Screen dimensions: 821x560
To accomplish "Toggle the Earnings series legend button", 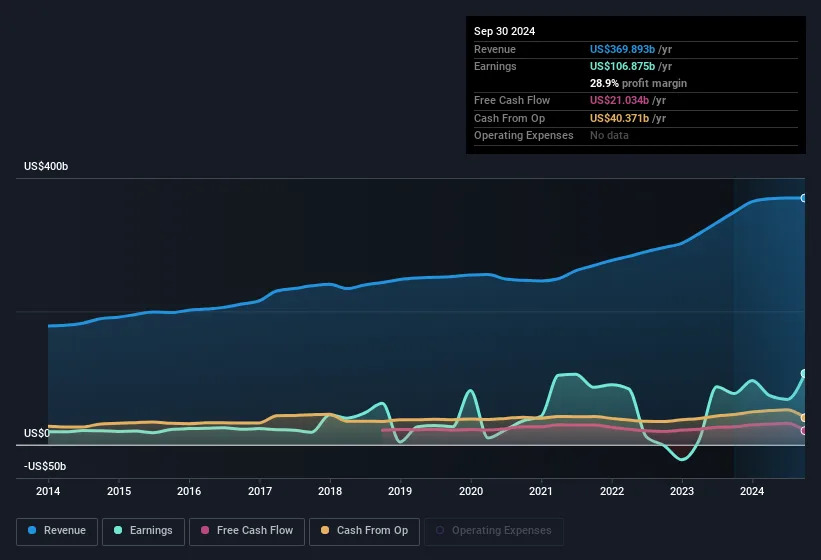I will 143,531.
